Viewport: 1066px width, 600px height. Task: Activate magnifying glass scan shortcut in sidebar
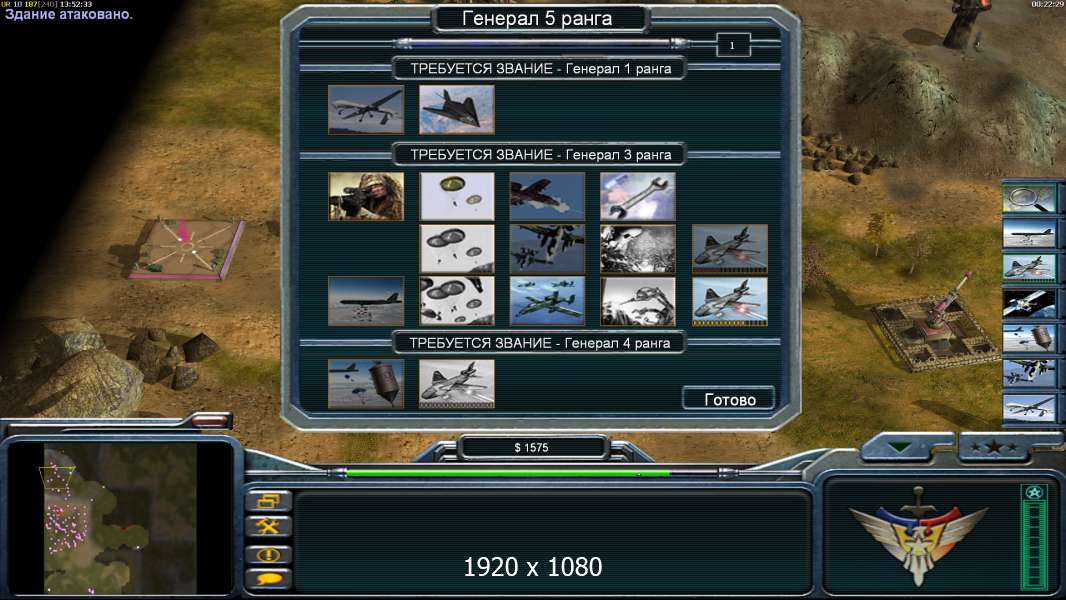coord(1029,199)
